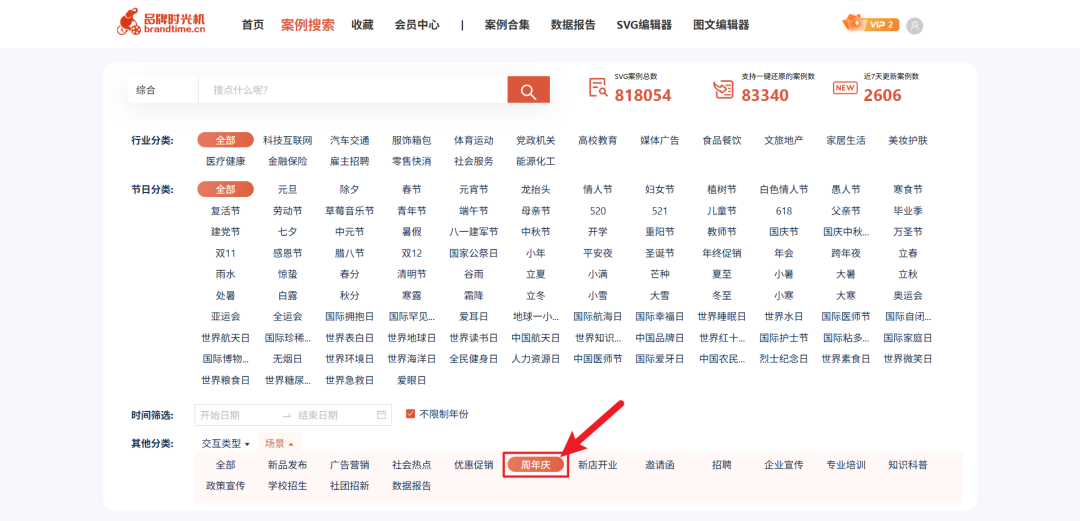This screenshot has width=1080, height=521.
Task: Select 全部 in 行业分类
Action: (225, 140)
